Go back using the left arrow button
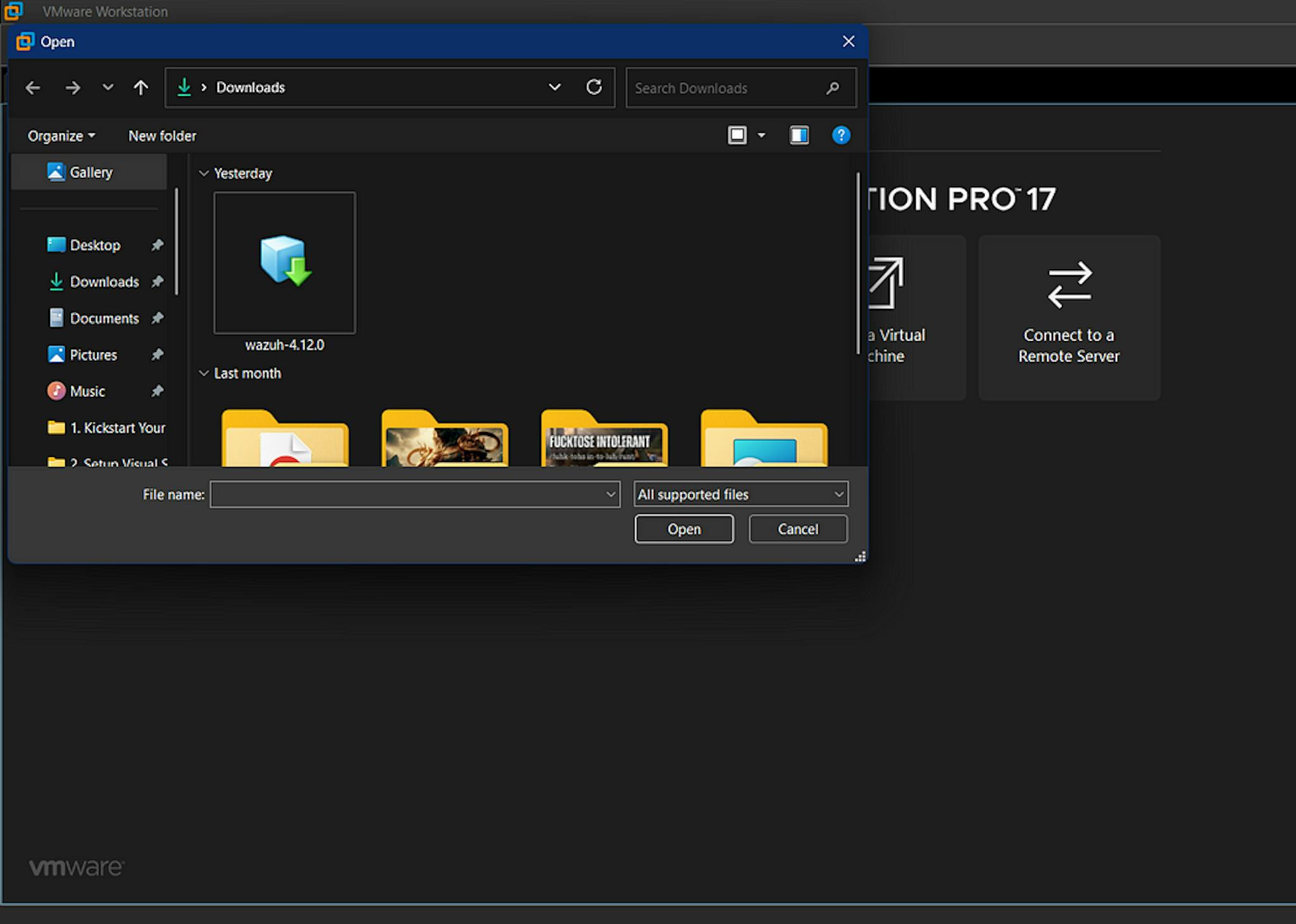 click(x=33, y=87)
